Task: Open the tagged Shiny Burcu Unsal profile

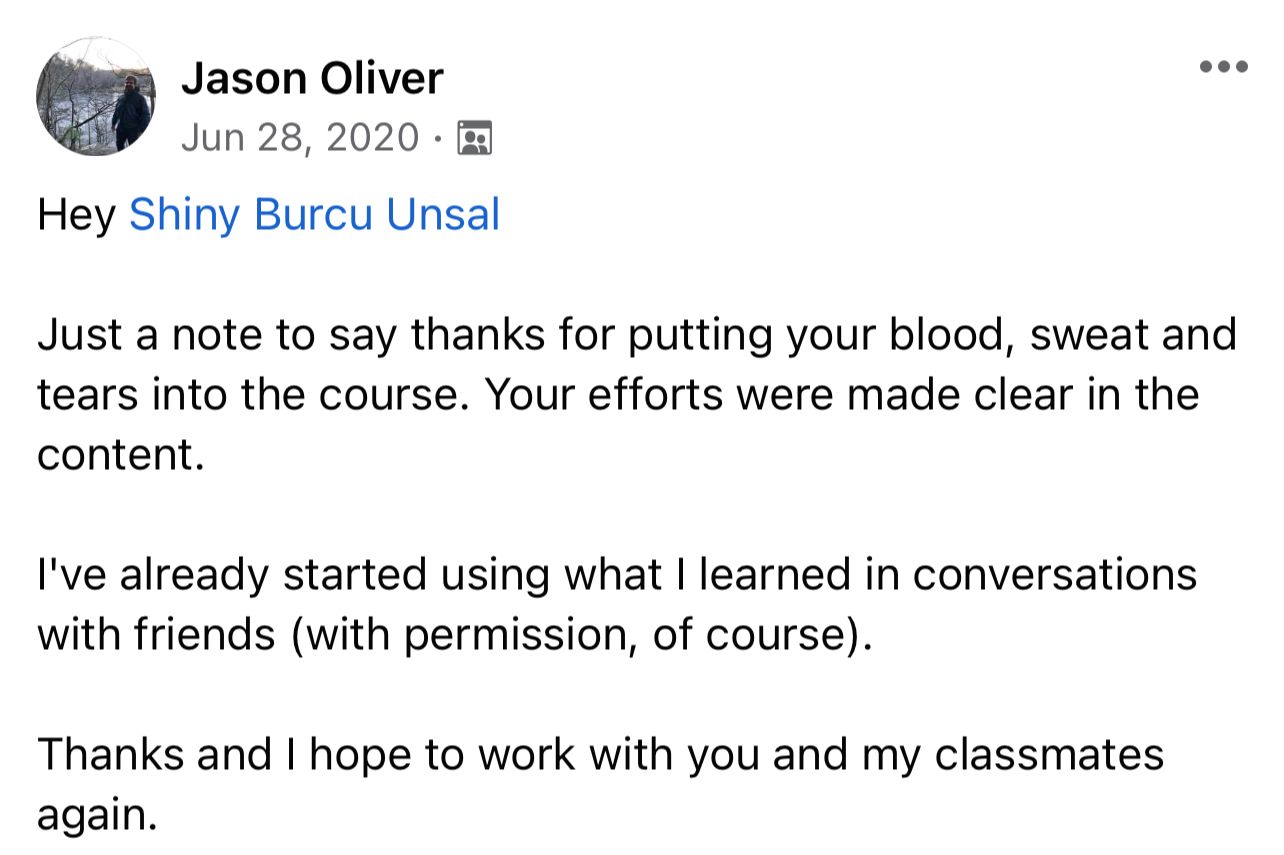Action: (314, 216)
